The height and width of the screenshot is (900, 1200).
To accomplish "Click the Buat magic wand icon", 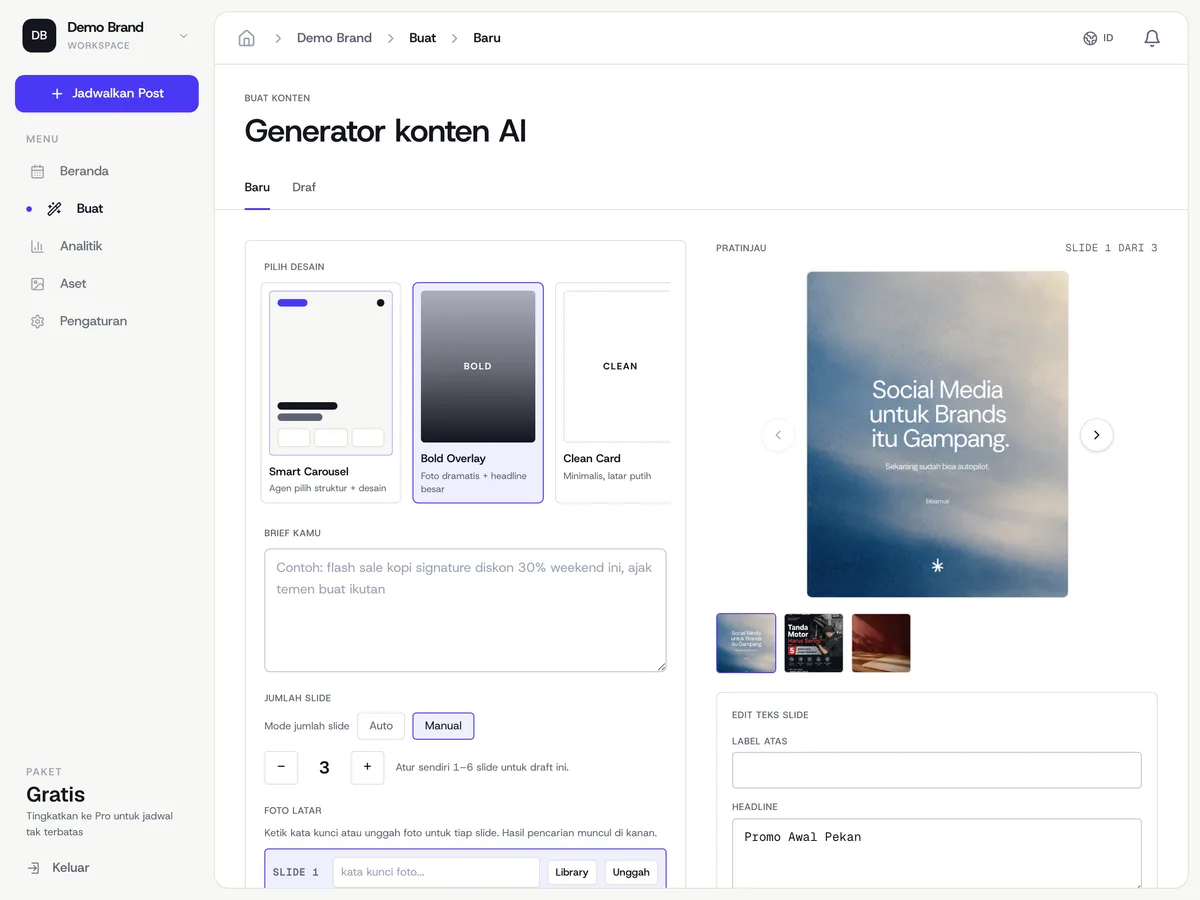I will (54, 209).
